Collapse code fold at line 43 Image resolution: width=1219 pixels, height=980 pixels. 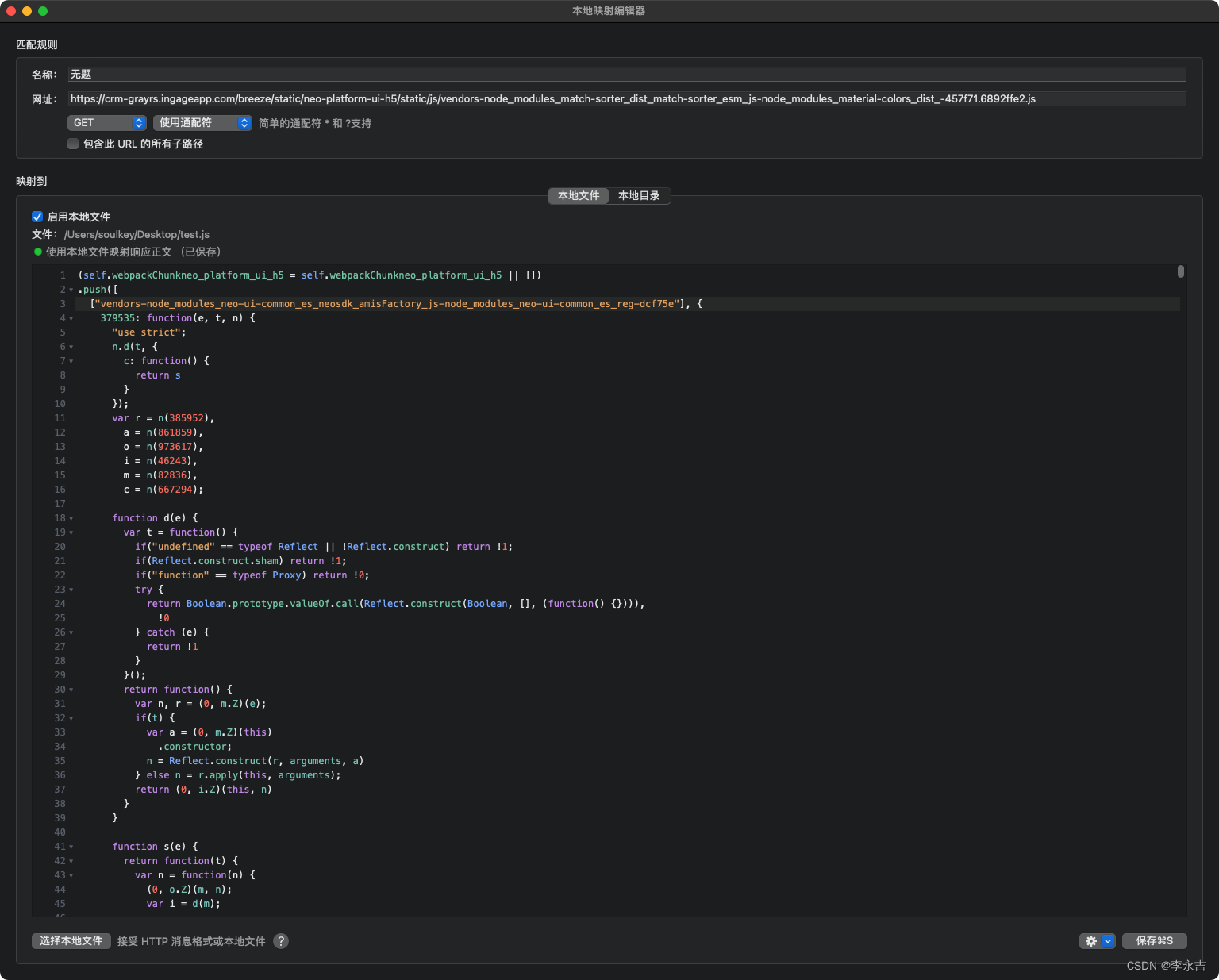(x=71, y=875)
